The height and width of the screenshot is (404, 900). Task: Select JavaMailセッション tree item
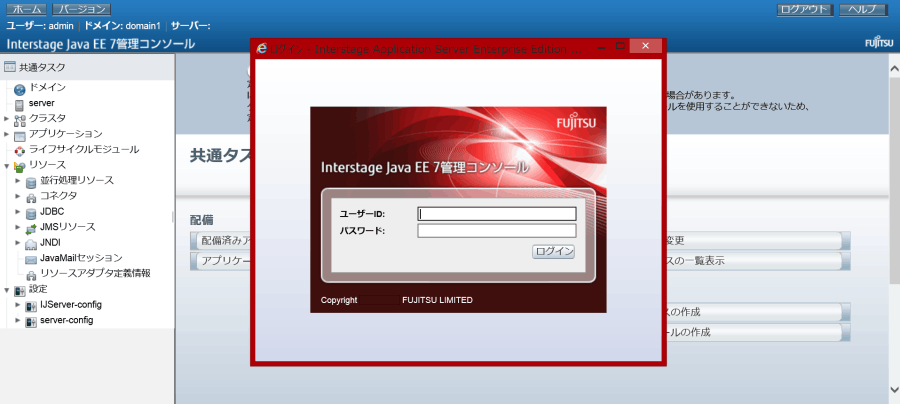pos(81,258)
